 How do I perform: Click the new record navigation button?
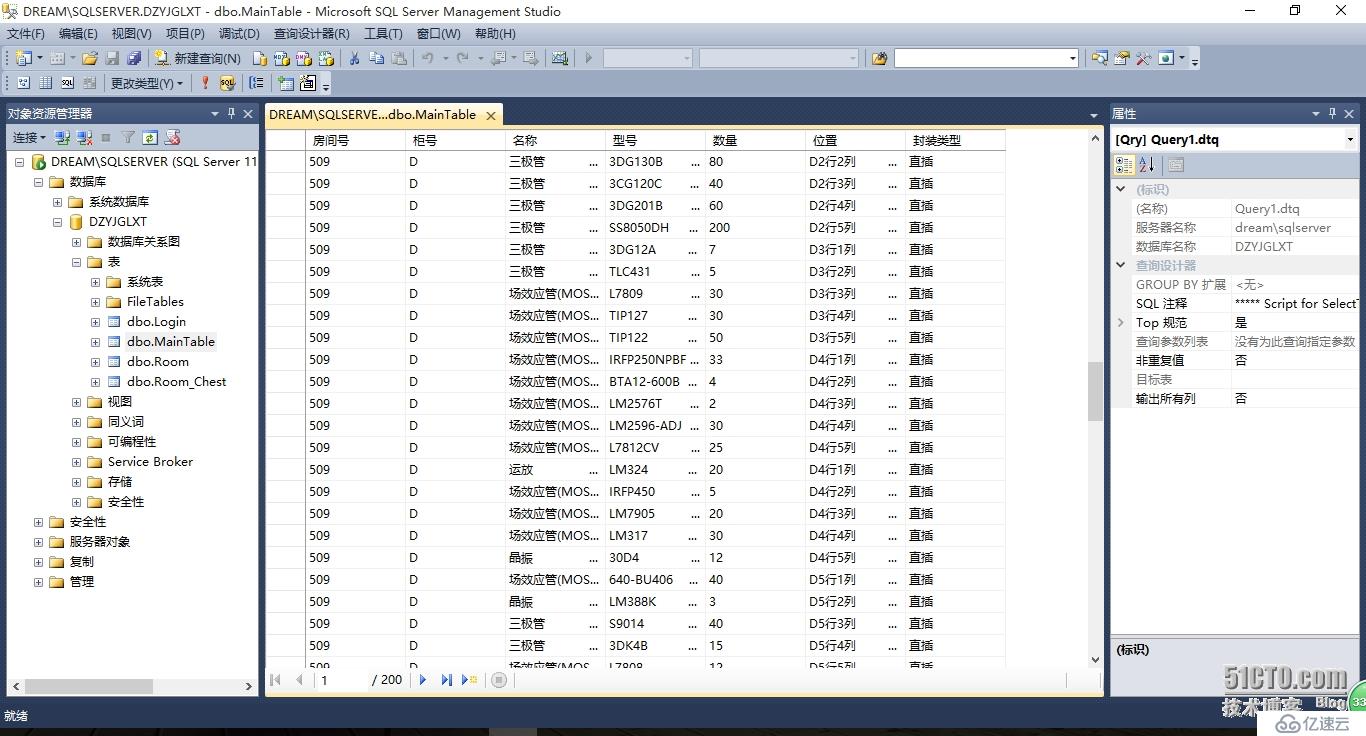click(x=469, y=680)
